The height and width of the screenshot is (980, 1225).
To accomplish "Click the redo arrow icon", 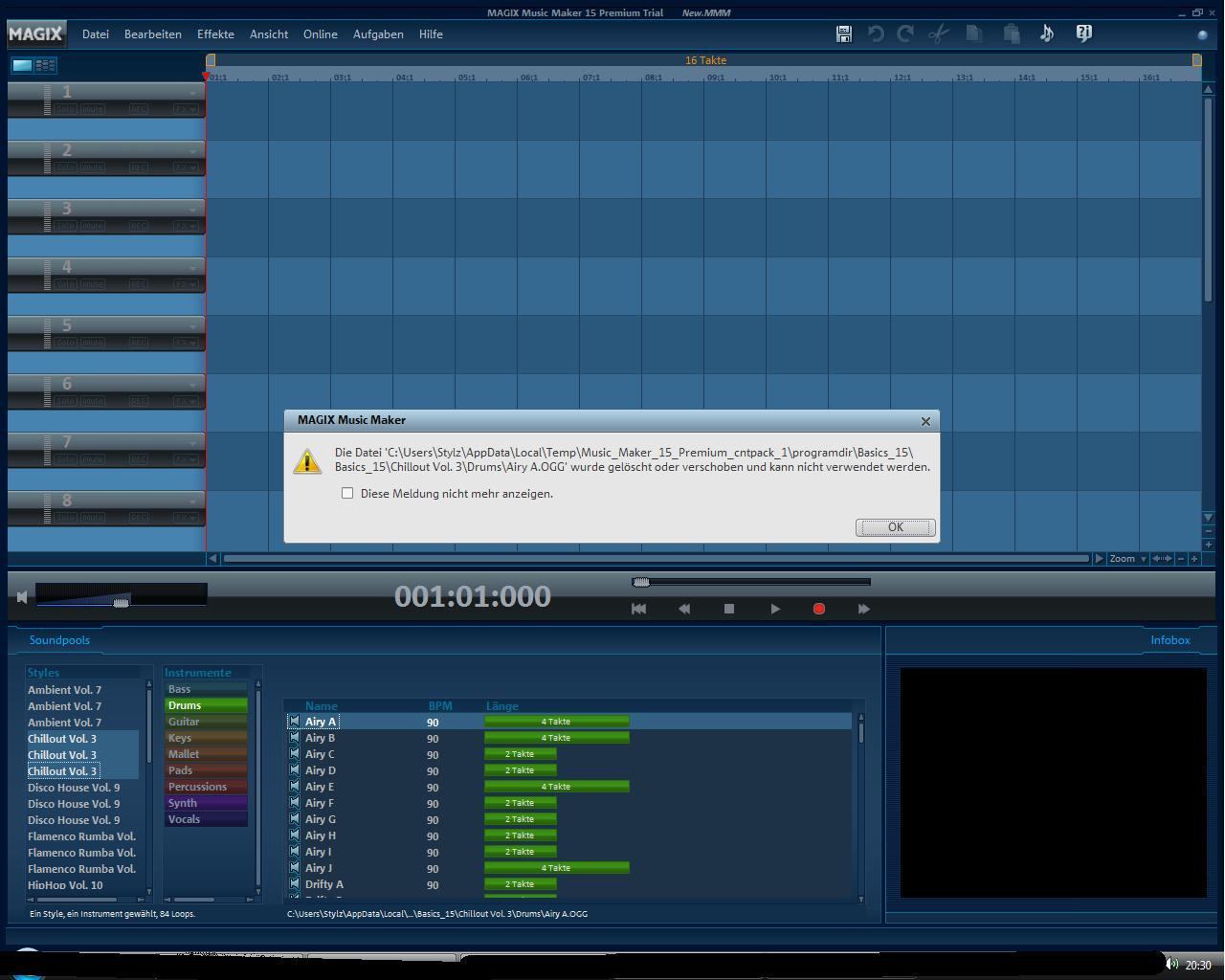I will pos(905,33).
